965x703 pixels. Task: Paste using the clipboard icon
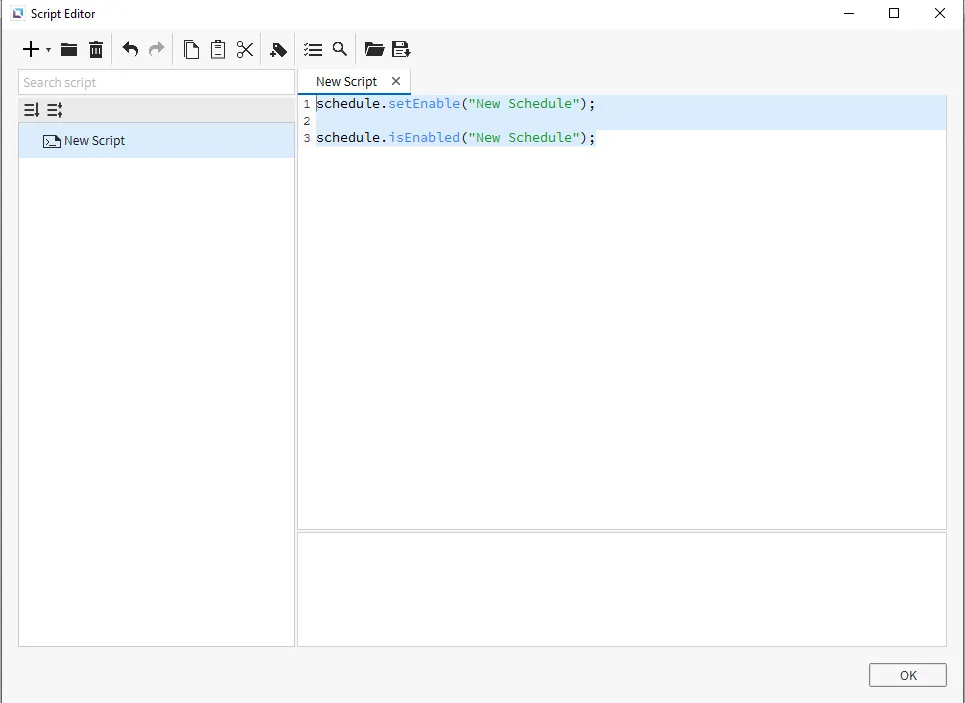pos(218,49)
